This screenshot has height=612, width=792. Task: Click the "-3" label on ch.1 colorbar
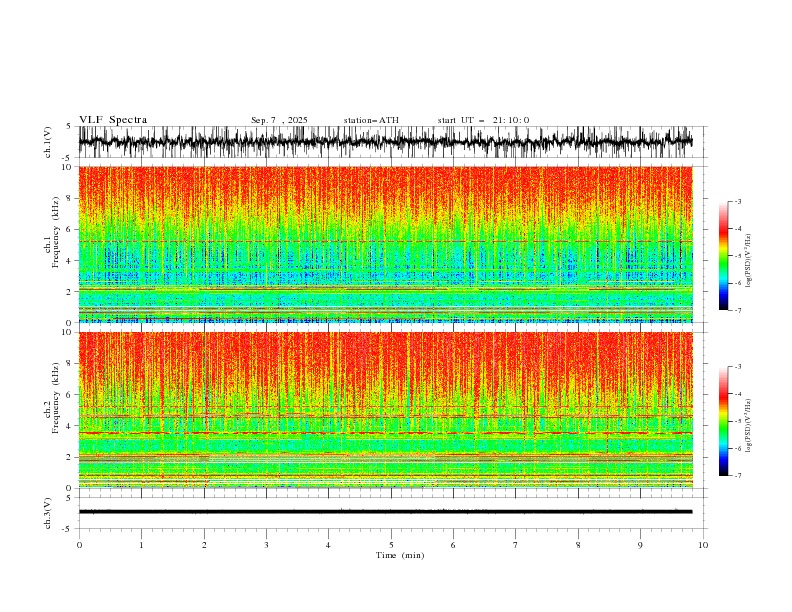(737, 201)
